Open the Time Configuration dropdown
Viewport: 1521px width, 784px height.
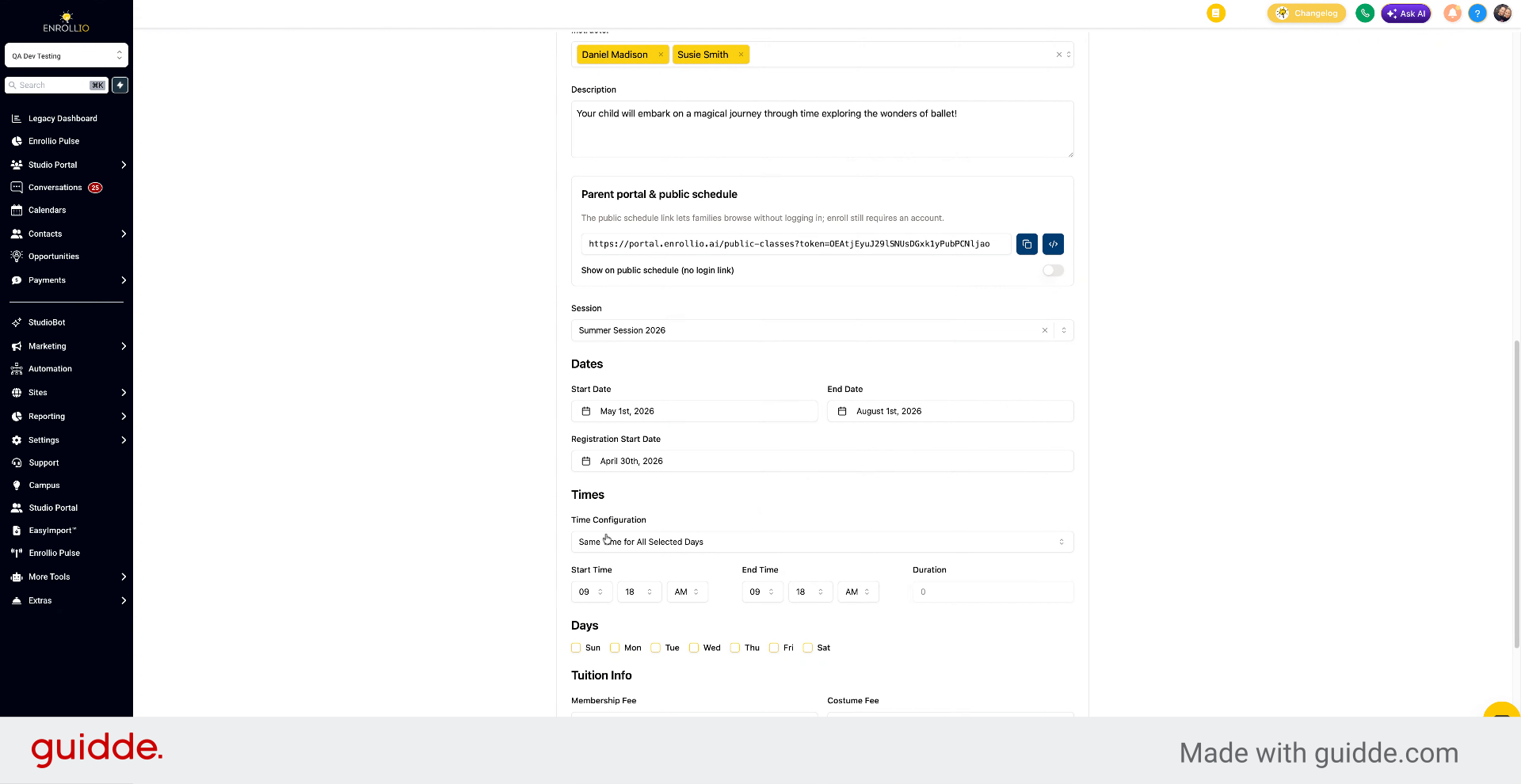[x=822, y=542]
